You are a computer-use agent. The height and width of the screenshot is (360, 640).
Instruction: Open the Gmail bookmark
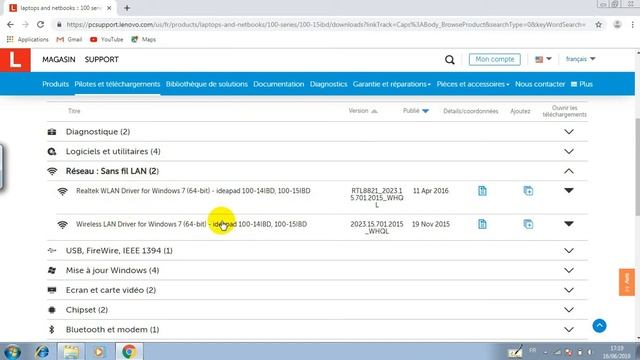pos(69,40)
